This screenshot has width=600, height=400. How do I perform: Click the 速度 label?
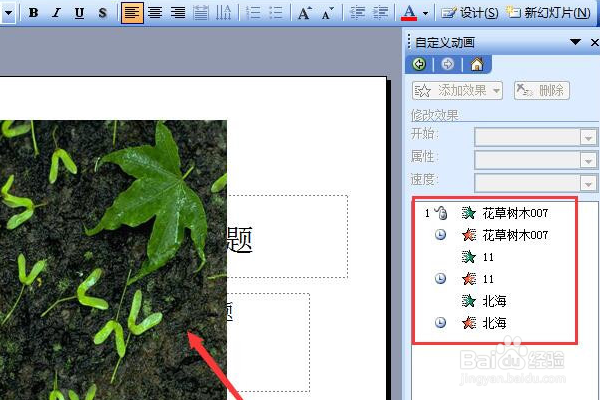(x=424, y=180)
